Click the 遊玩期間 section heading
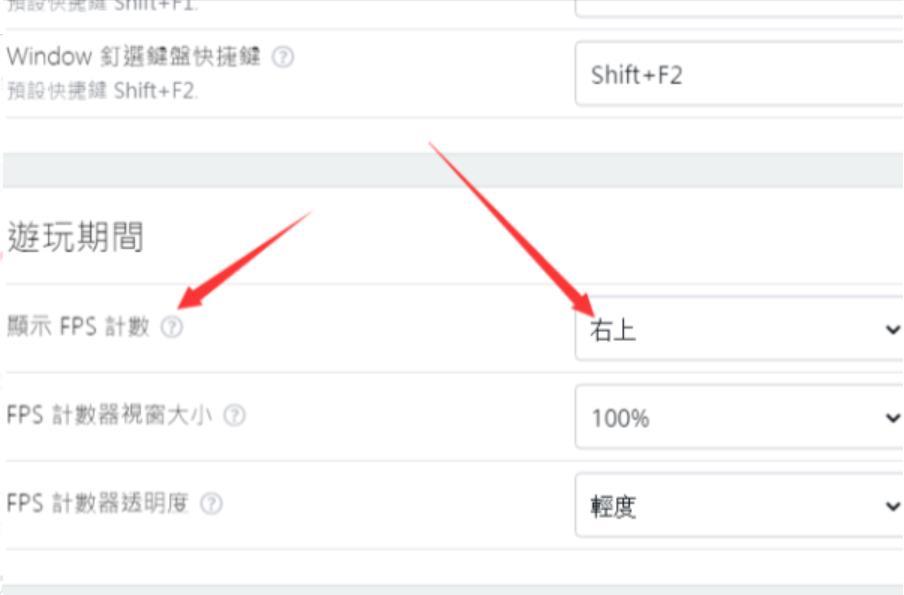This screenshot has height=595, width=904. coord(76,236)
